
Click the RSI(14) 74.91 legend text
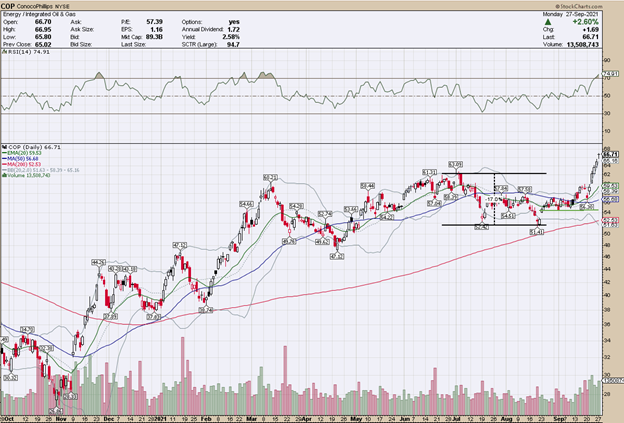(x=29, y=52)
